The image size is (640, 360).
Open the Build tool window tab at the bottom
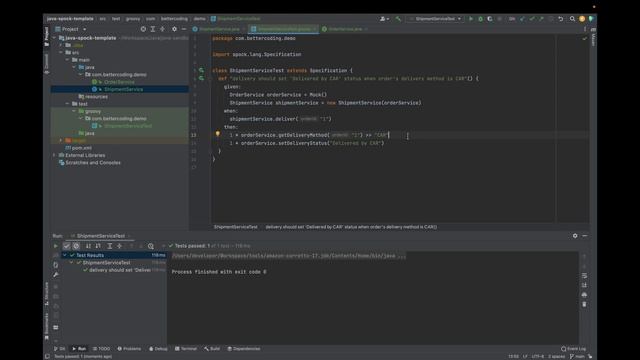[212, 349]
